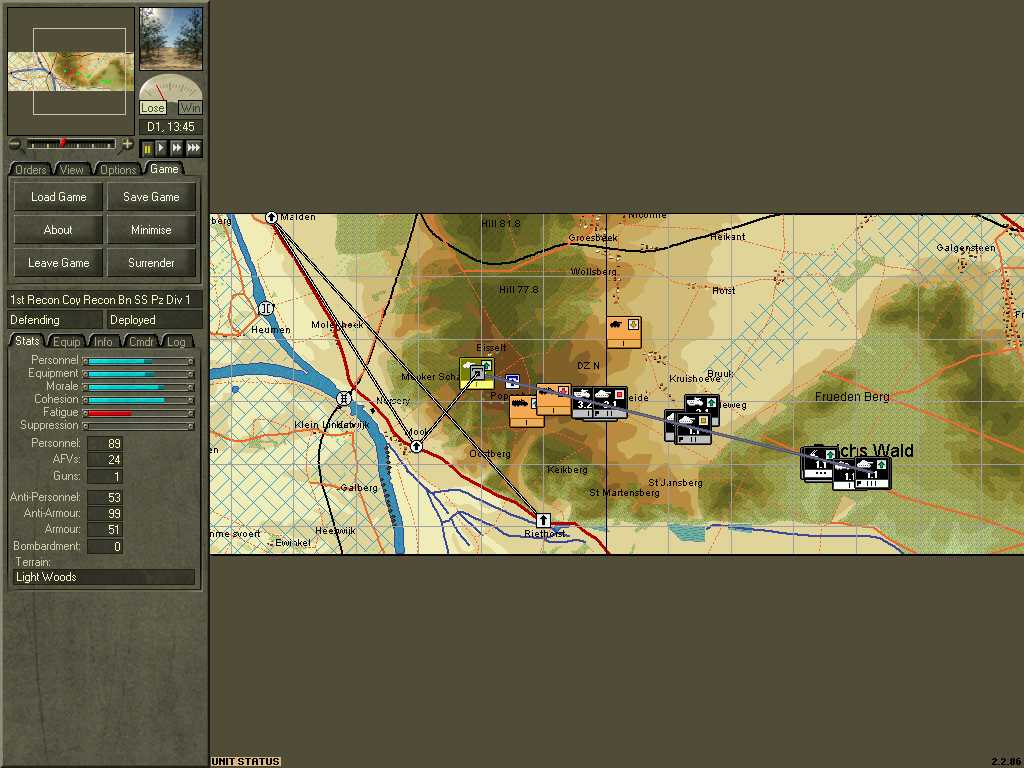Select the black counter with yellow square
The height and width of the screenshot is (768, 1024).
[x=693, y=428]
